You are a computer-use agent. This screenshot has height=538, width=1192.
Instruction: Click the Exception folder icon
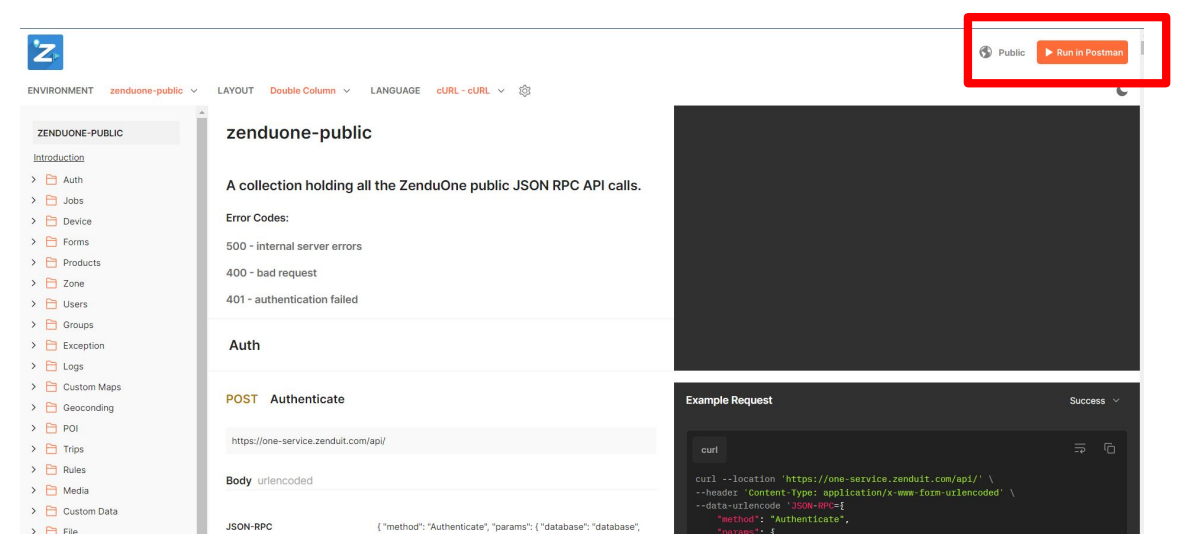[x=52, y=346]
